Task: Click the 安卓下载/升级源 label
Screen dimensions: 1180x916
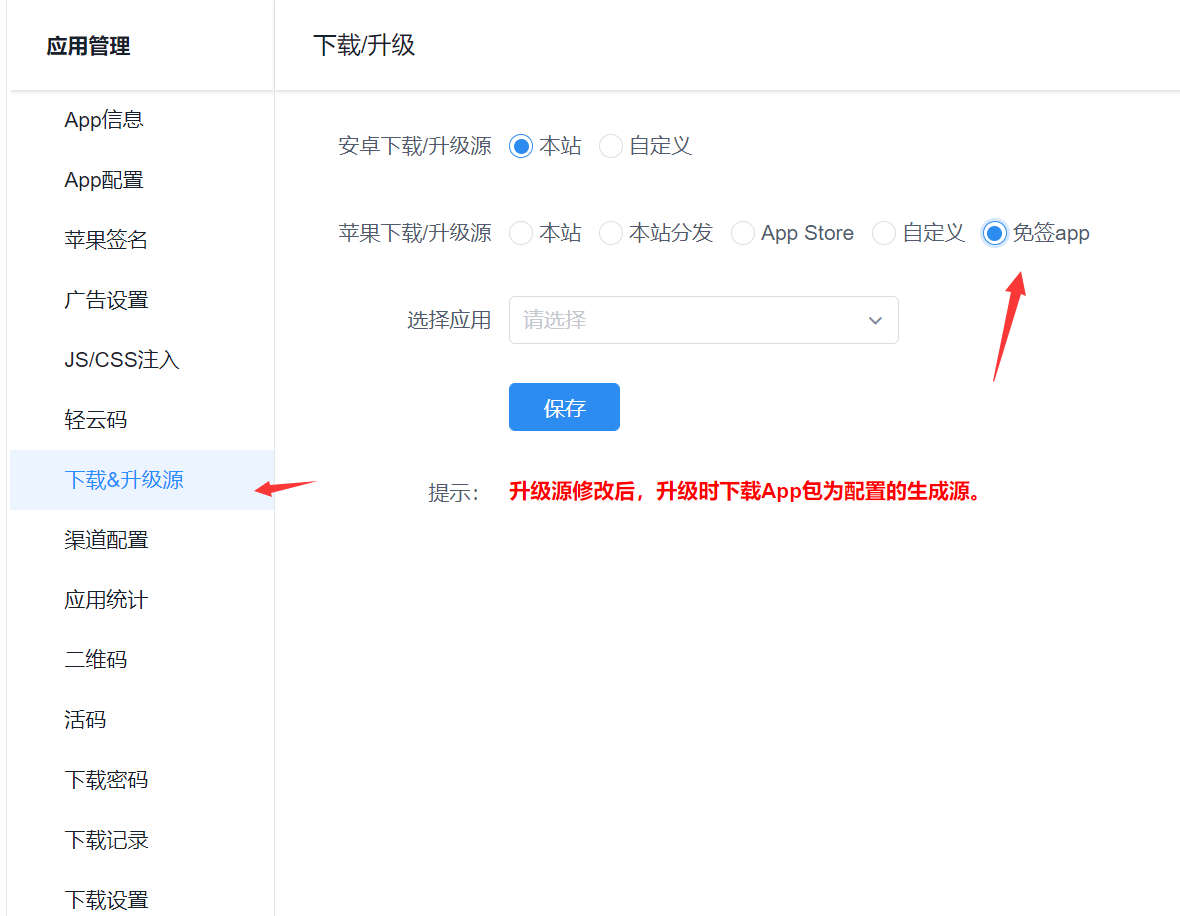Action: tap(415, 146)
